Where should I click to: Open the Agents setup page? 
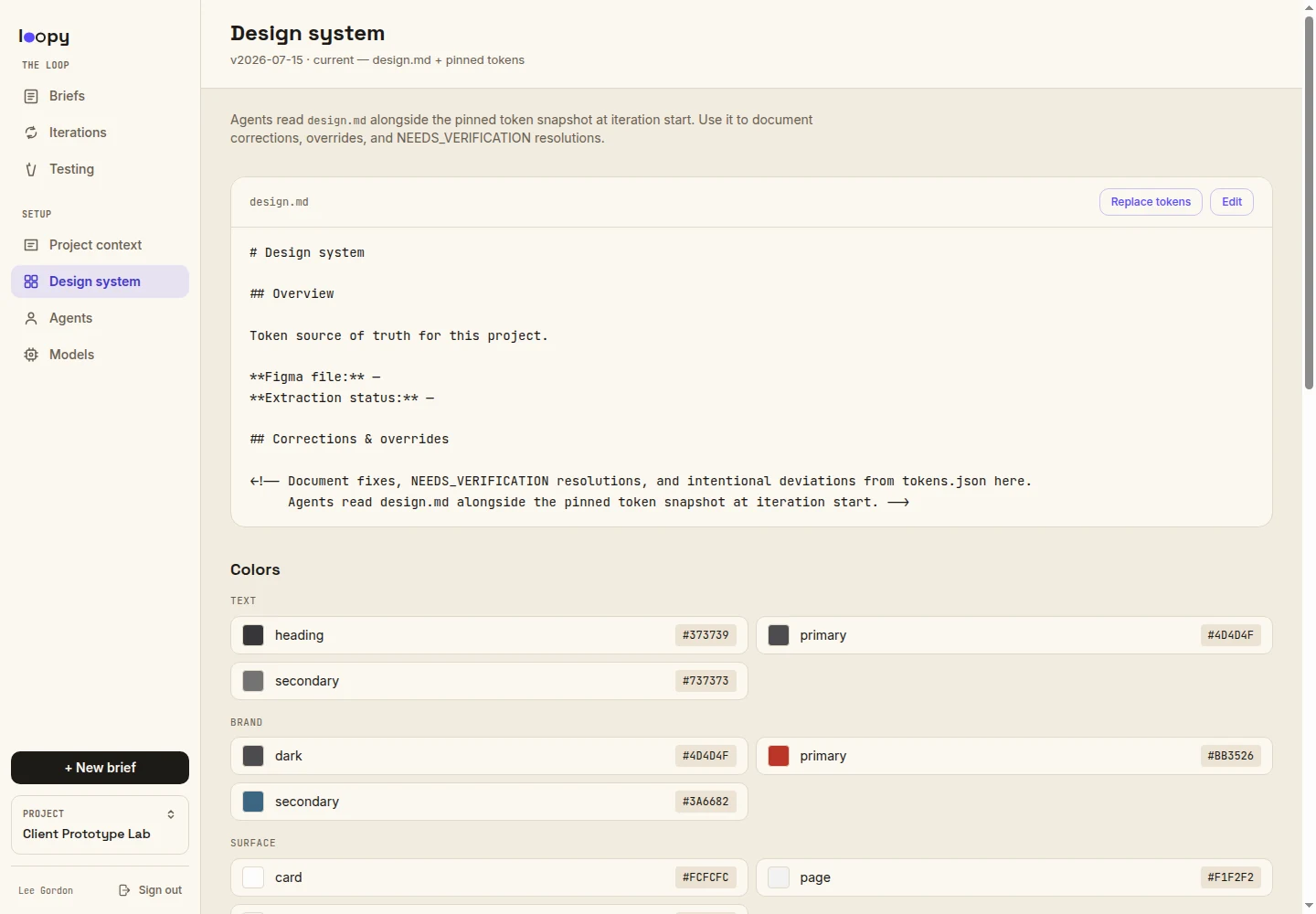coord(100,318)
